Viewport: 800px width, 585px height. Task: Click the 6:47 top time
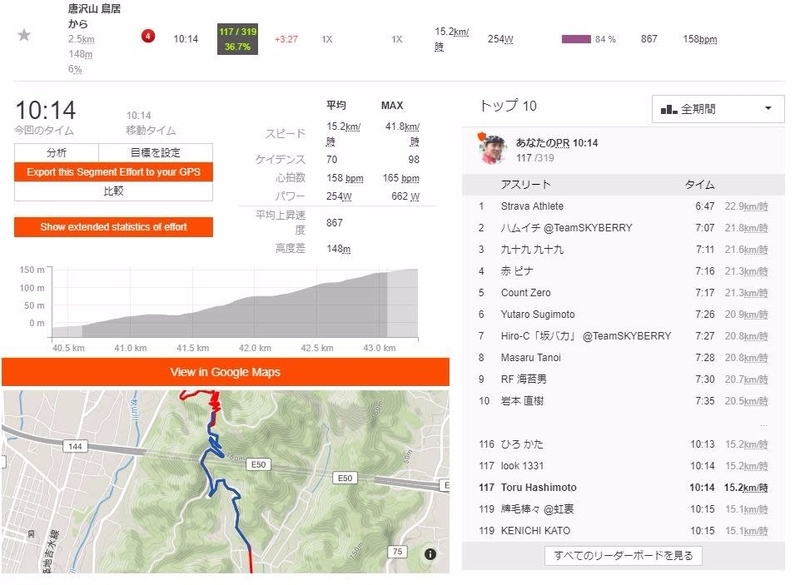tap(705, 206)
